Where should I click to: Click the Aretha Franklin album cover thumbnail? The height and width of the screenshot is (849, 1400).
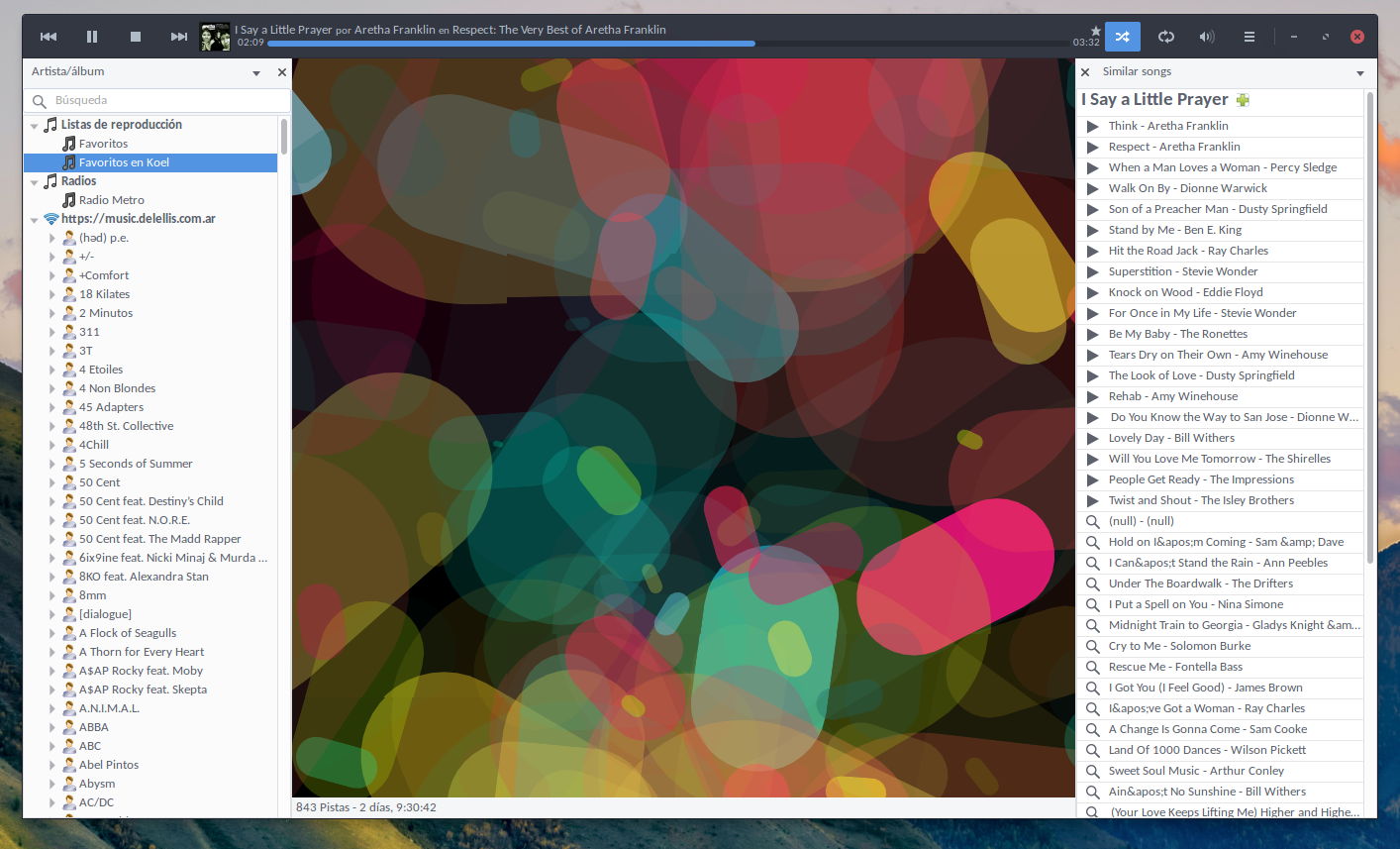(x=215, y=37)
